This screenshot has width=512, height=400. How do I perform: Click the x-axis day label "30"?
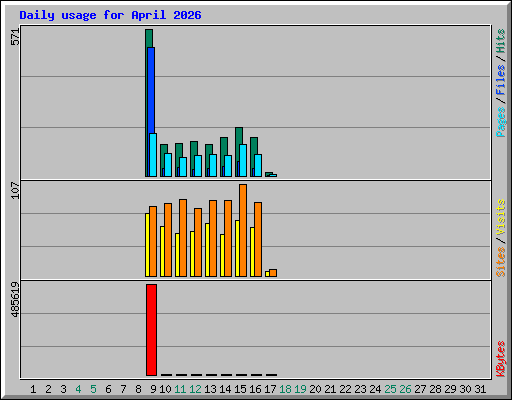pos(465,389)
